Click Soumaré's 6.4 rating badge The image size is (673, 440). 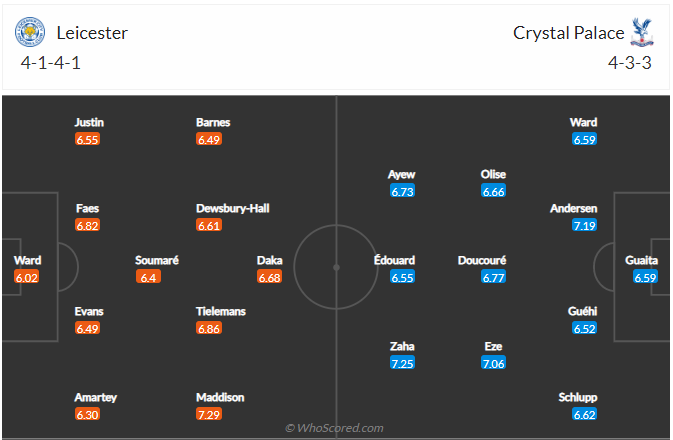[148, 277]
